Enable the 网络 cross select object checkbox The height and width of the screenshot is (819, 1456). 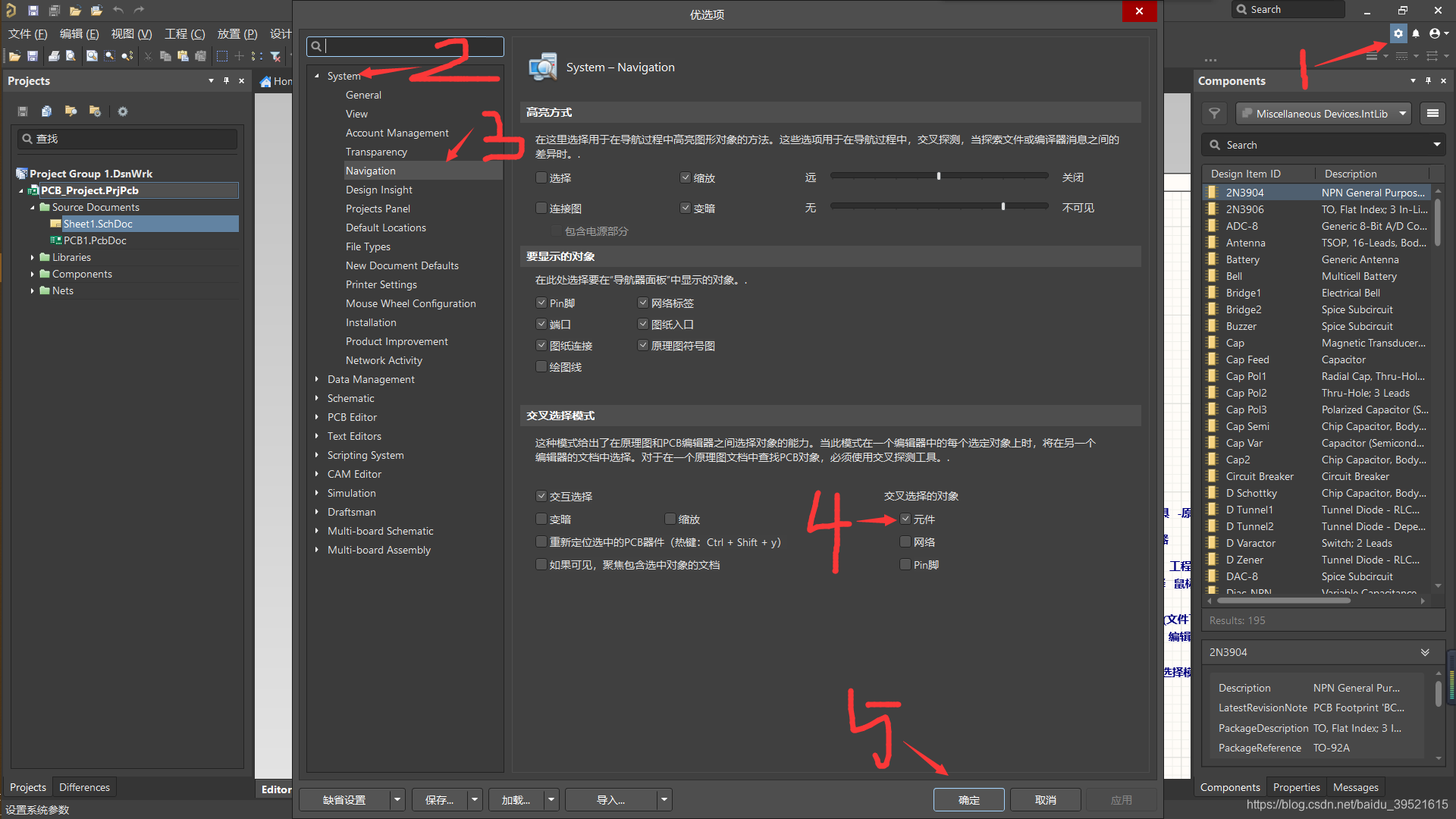(905, 542)
